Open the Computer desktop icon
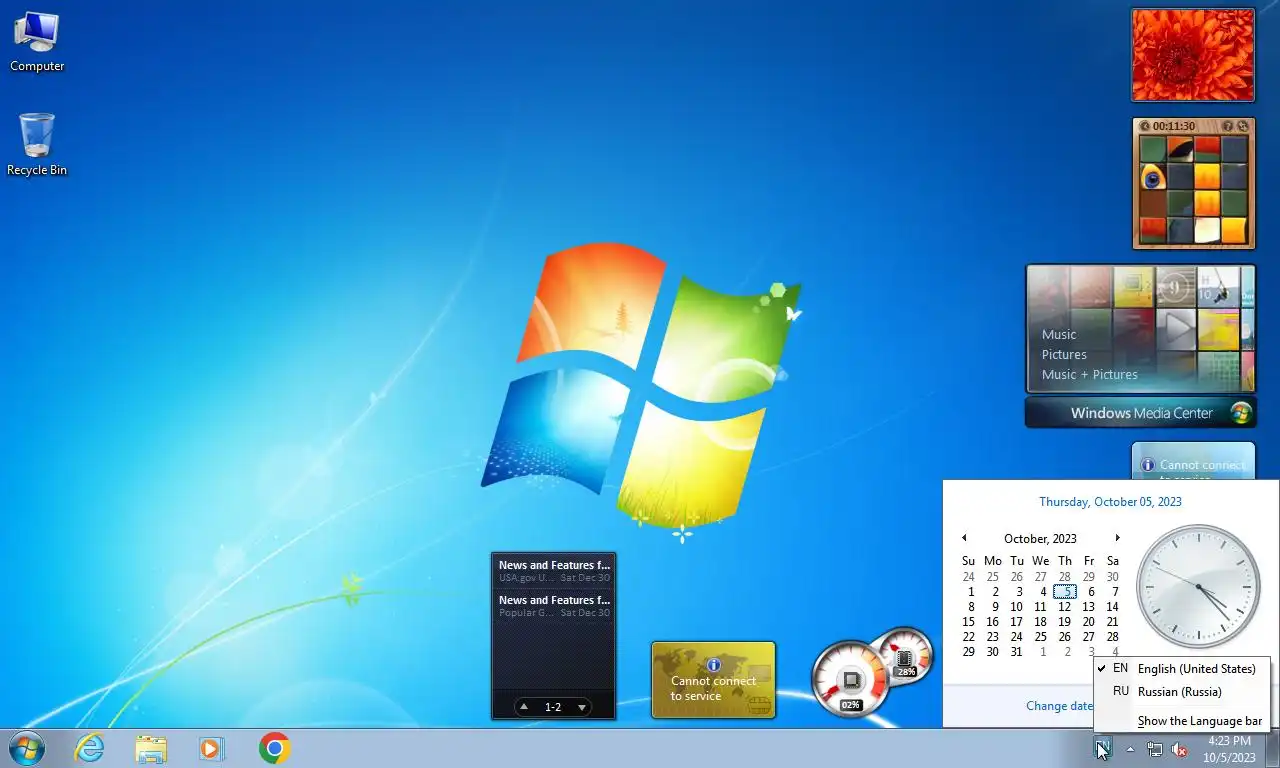This screenshot has width=1280, height=768. [x=37, y=42]
